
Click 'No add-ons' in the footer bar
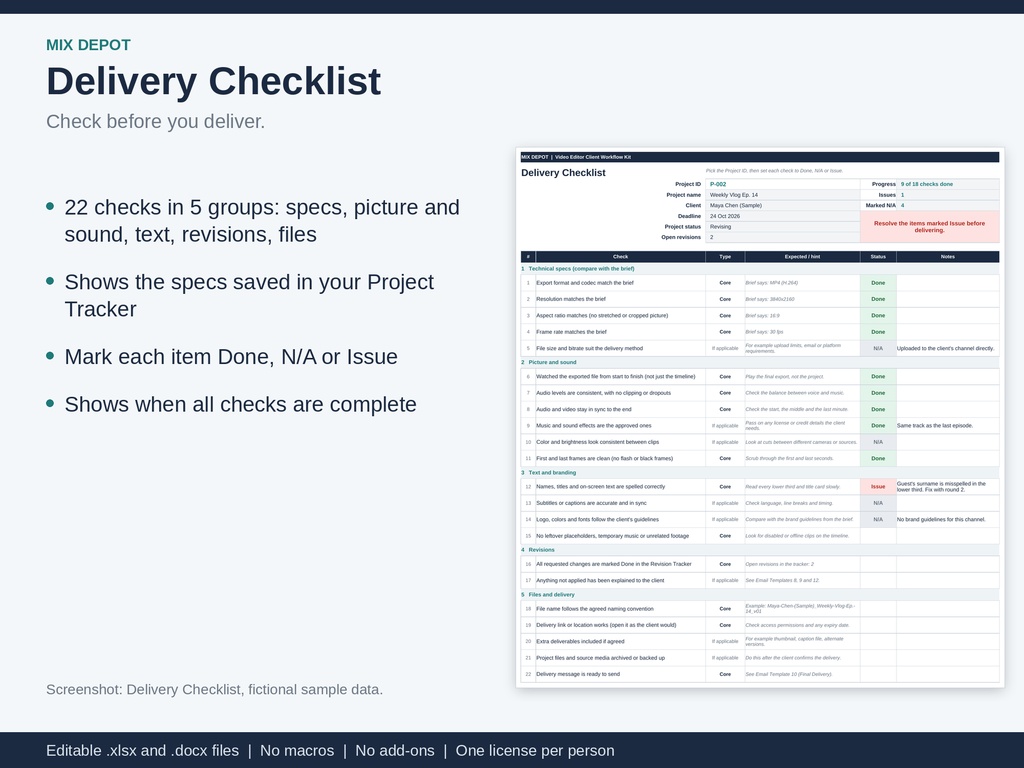[395, 751]
